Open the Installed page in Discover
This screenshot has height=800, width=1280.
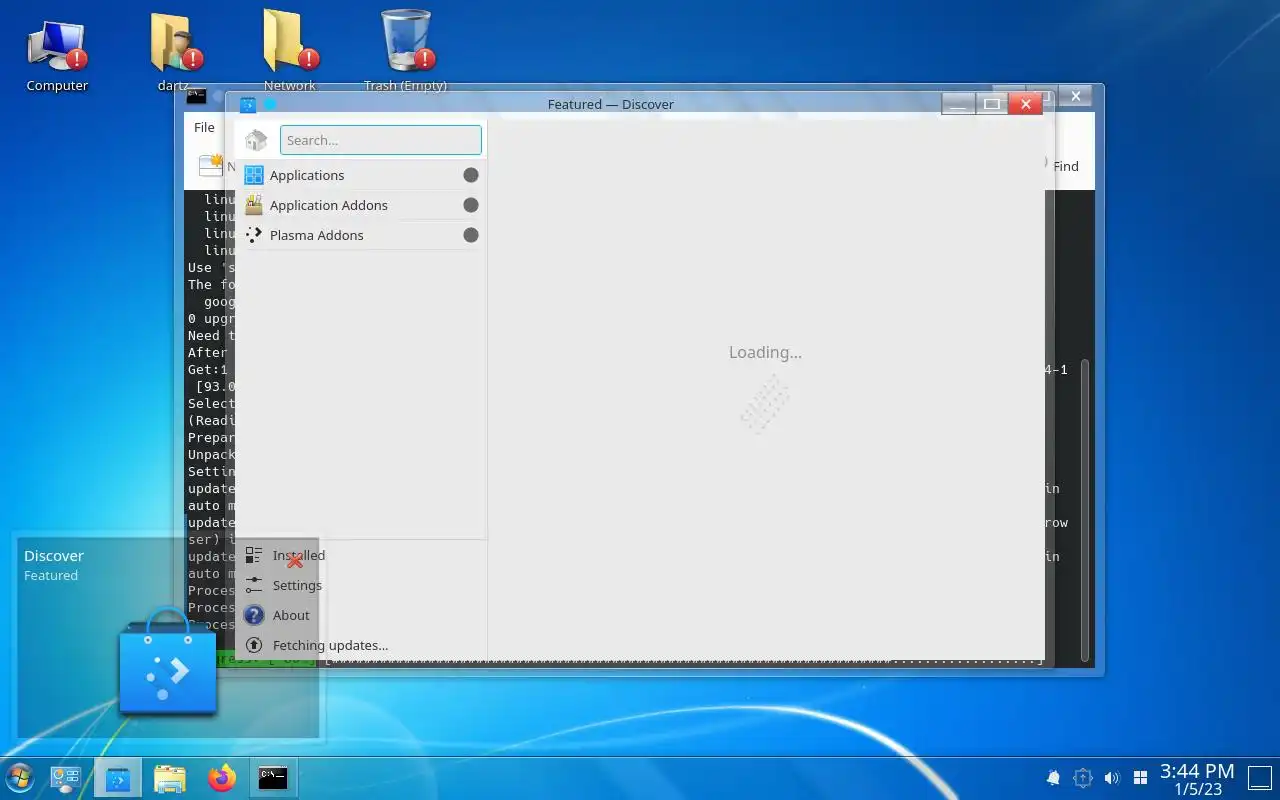[360, 555]
